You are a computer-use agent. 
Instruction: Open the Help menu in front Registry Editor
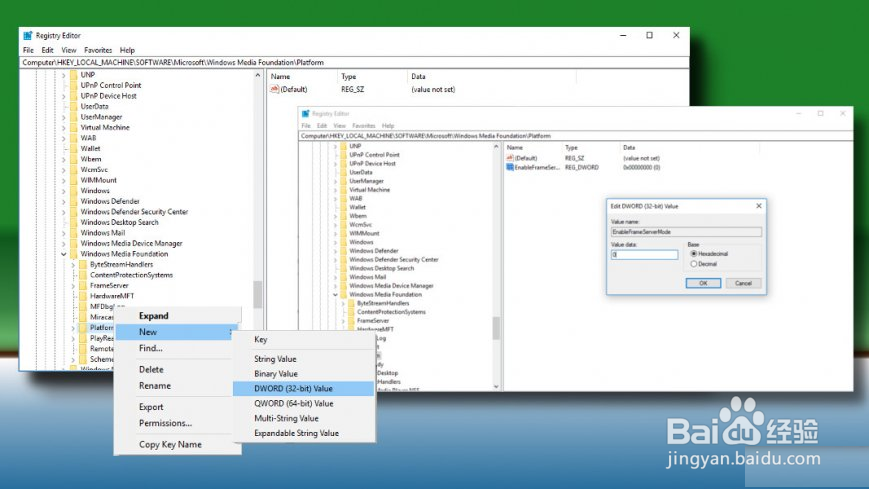point(127,50)
